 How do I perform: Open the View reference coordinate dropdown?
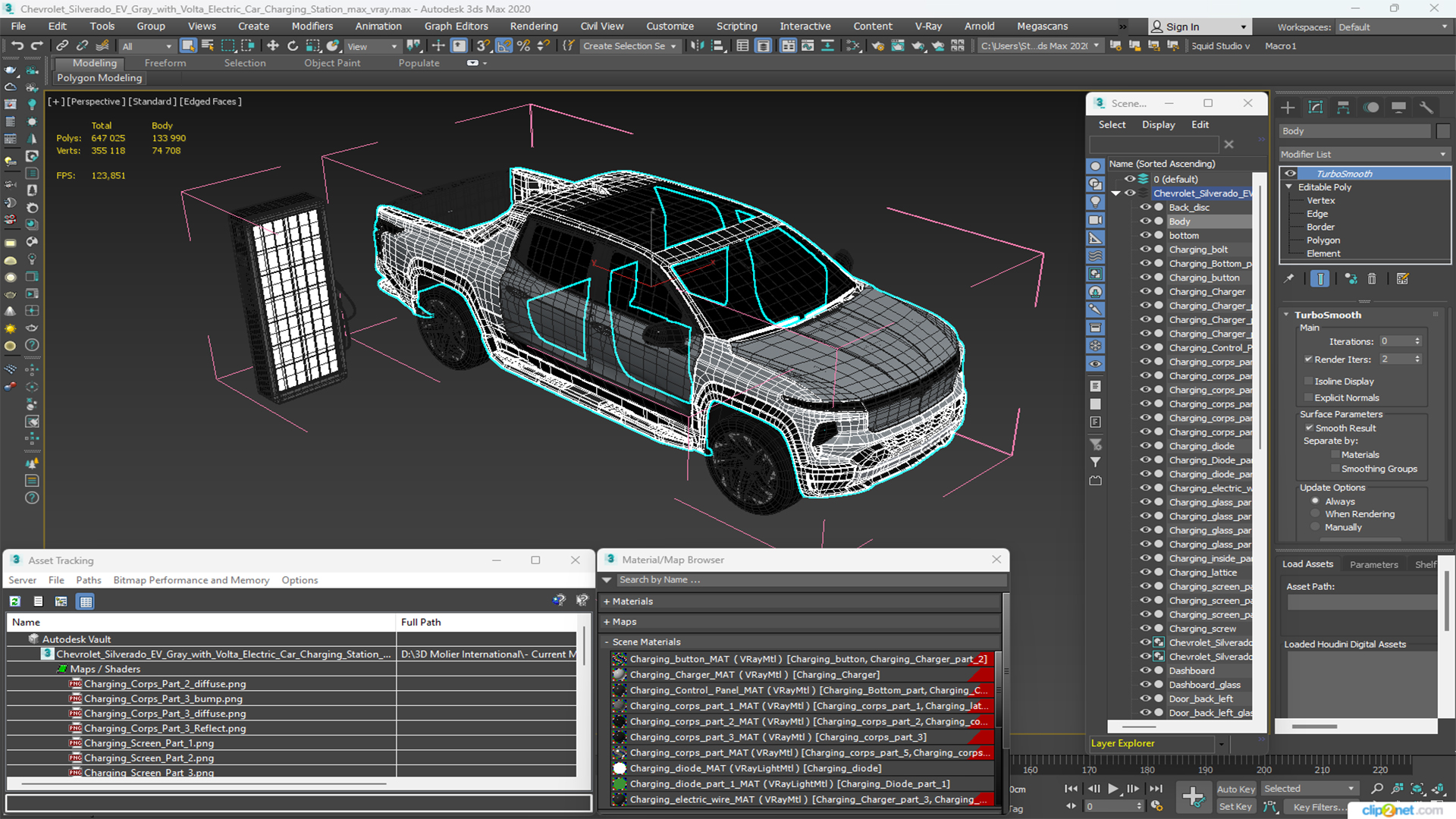pyautogui.click(x=372, y=46)
